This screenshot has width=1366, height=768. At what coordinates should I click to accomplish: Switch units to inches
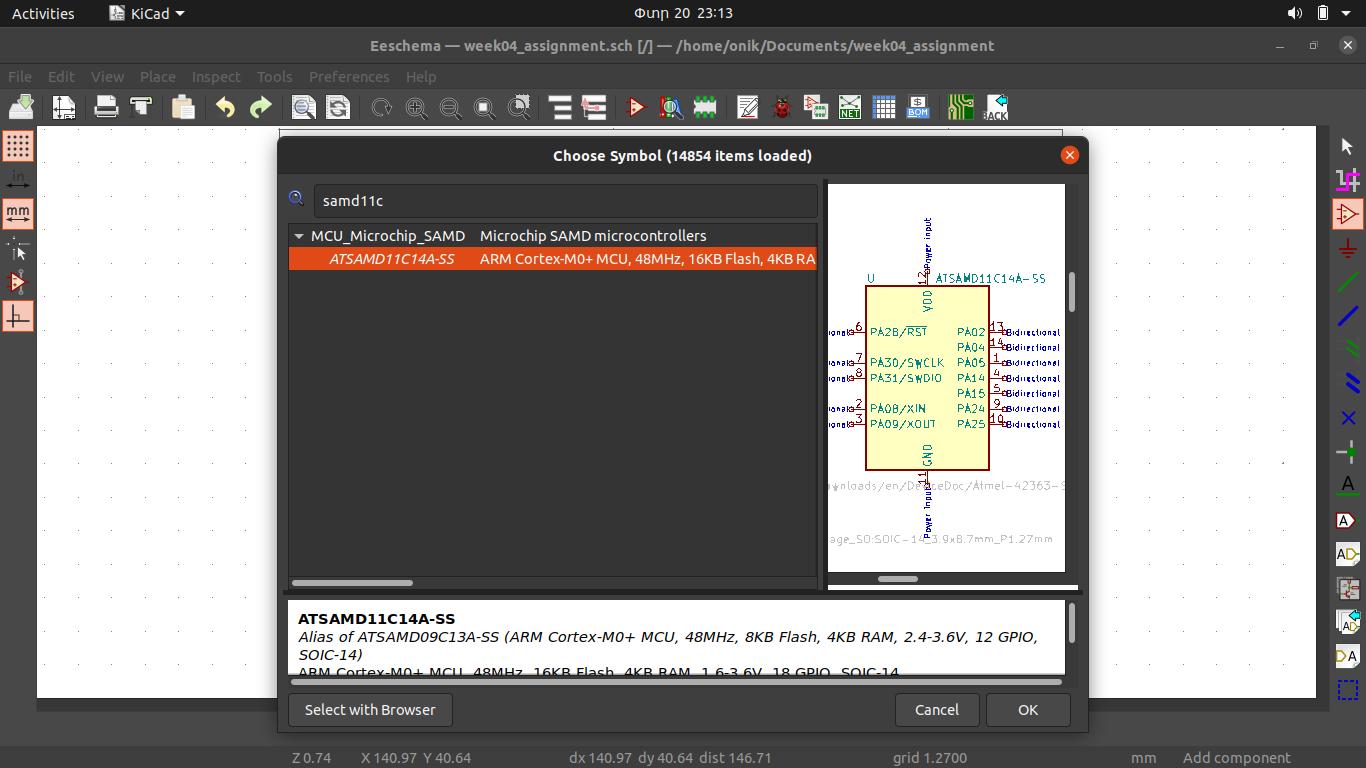click(18, 180)
